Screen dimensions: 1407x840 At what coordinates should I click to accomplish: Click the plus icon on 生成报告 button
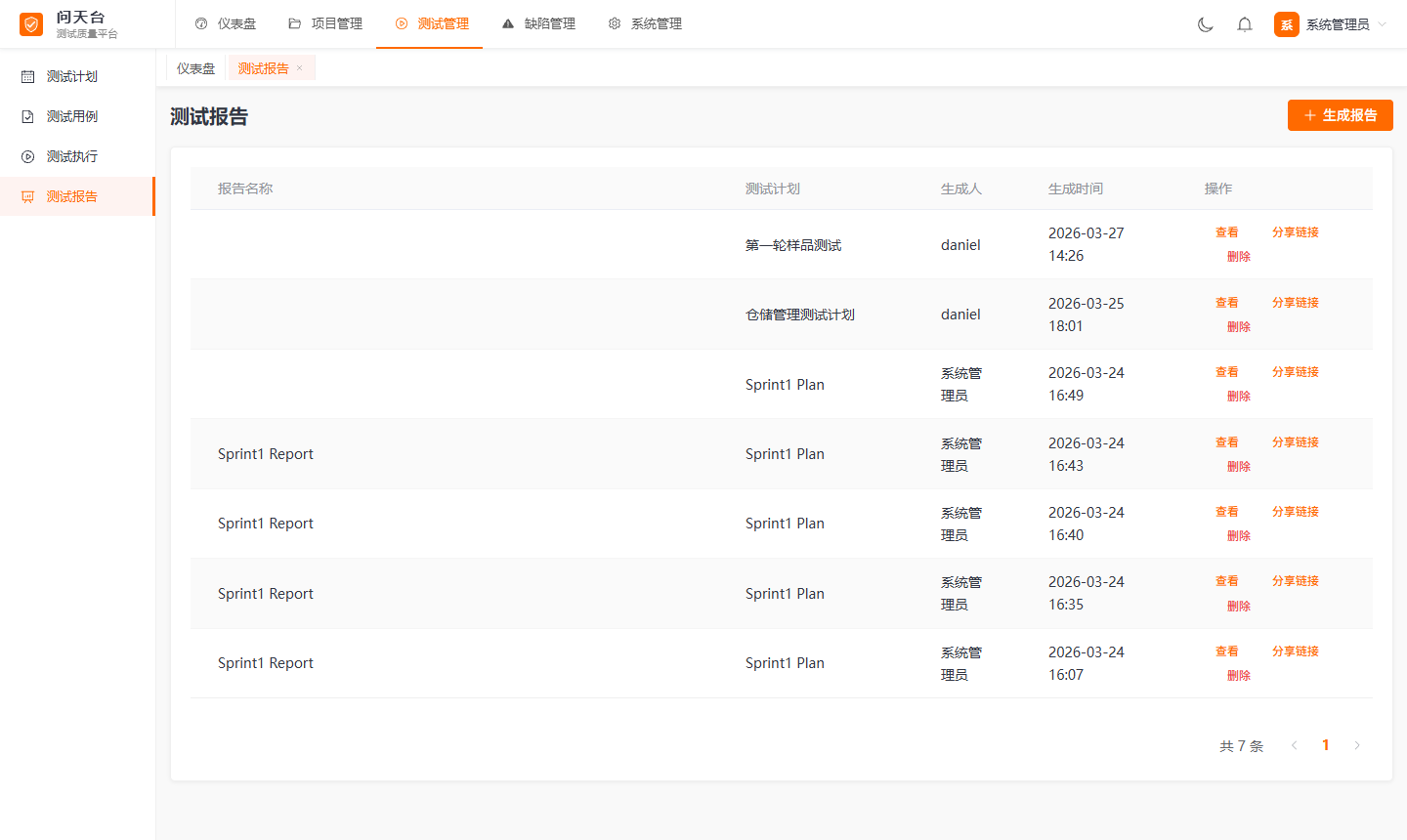point(1310,115)
